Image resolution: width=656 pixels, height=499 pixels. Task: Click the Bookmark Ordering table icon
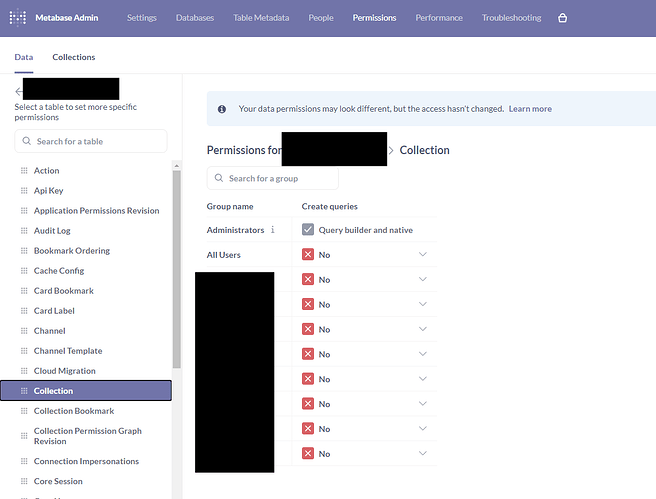tap(24, 251)
